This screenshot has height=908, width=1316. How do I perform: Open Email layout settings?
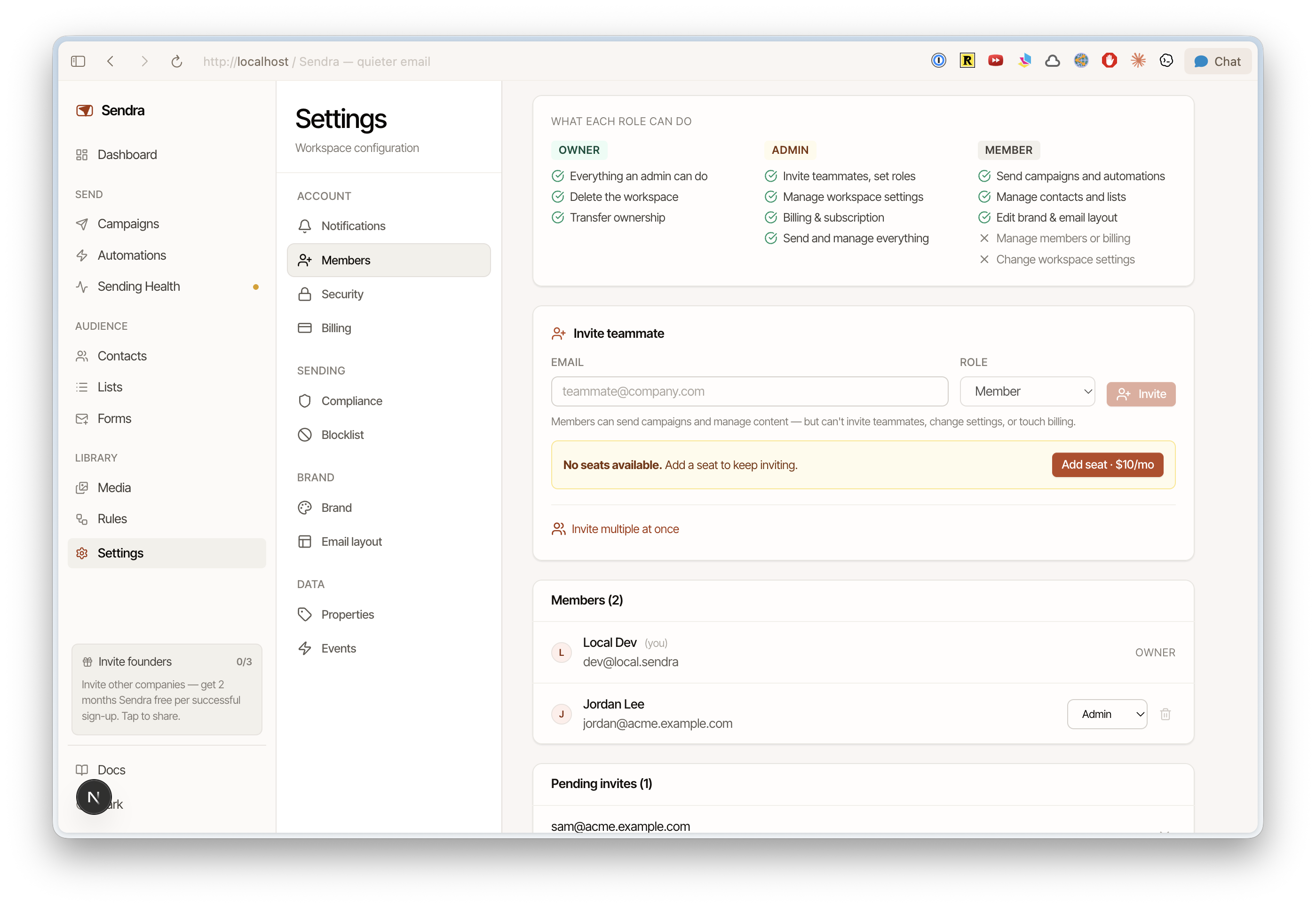(389, 542)
